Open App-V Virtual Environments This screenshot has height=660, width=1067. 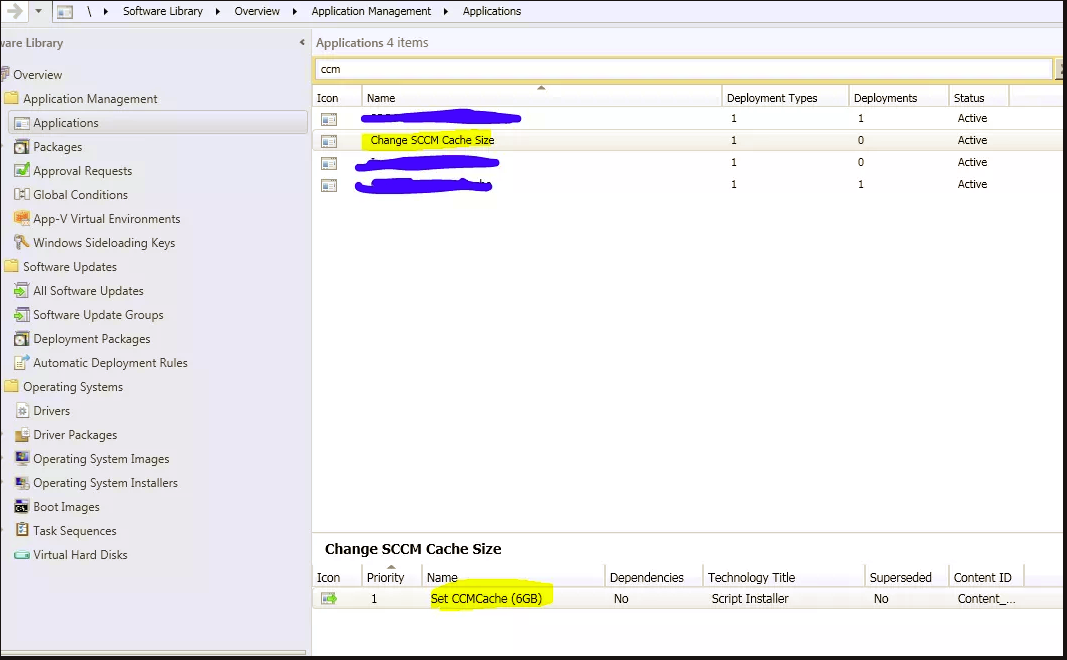(107, 219)
